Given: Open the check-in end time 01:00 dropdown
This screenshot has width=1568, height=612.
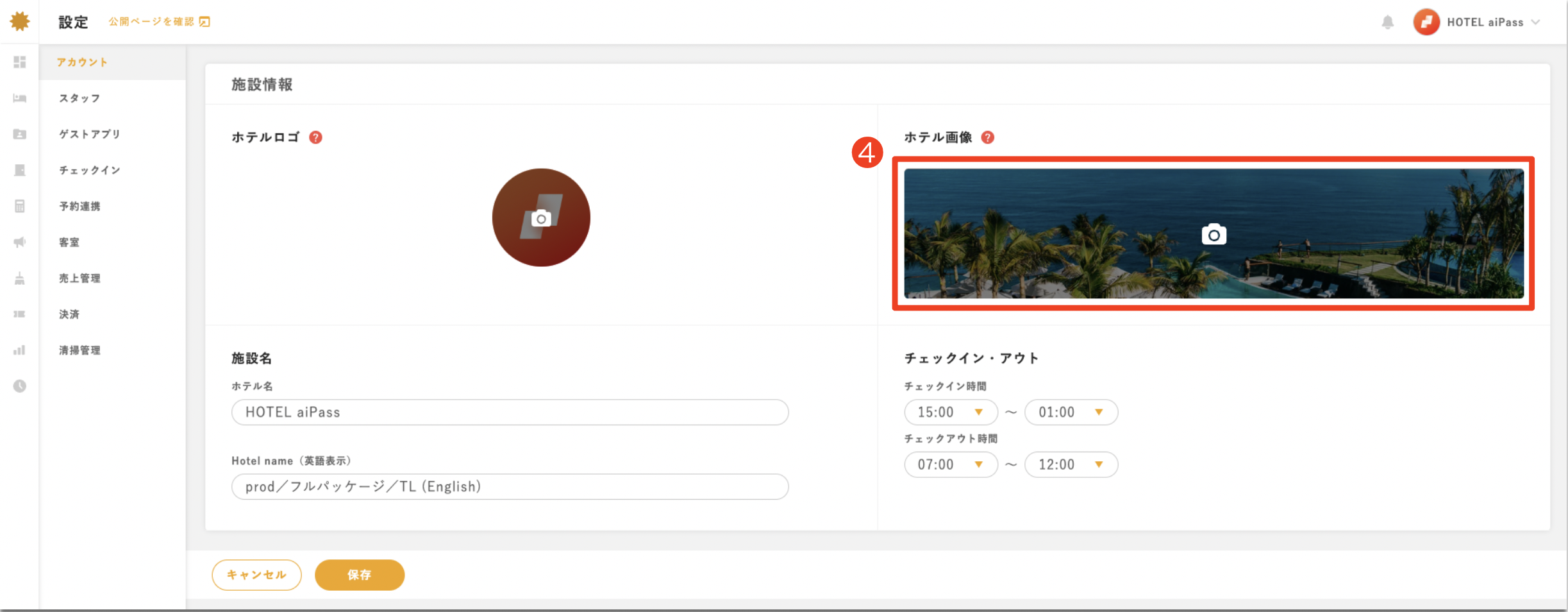Looking at the screenshot, I should (x=1071, y=412).
